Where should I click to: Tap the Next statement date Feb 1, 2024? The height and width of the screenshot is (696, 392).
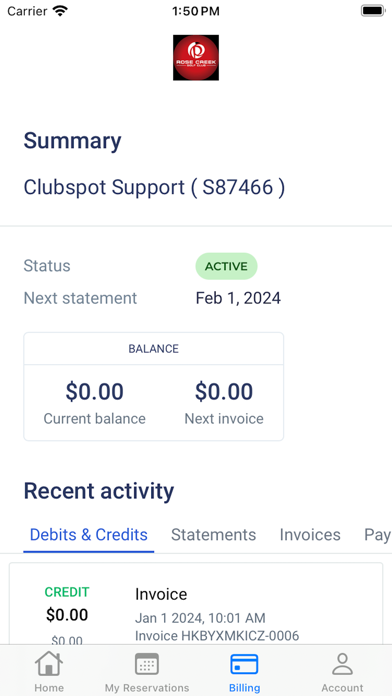(238, 298)
